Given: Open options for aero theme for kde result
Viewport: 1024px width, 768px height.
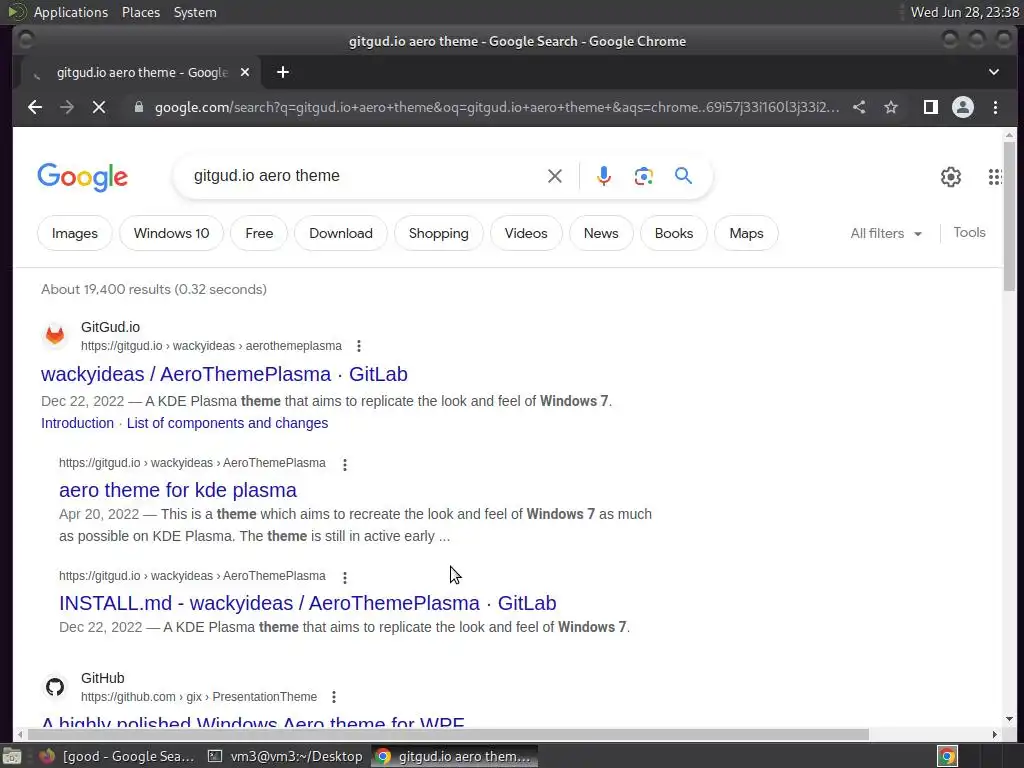Looking at the screenshot, I should tap(345, 464).
